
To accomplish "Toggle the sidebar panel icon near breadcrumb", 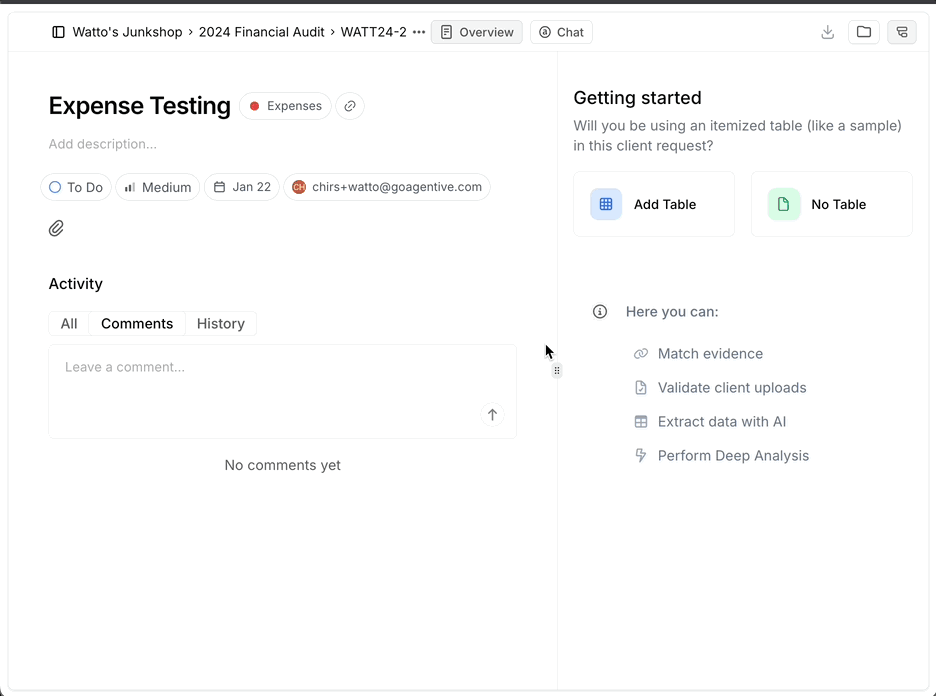I will point(58,31).
